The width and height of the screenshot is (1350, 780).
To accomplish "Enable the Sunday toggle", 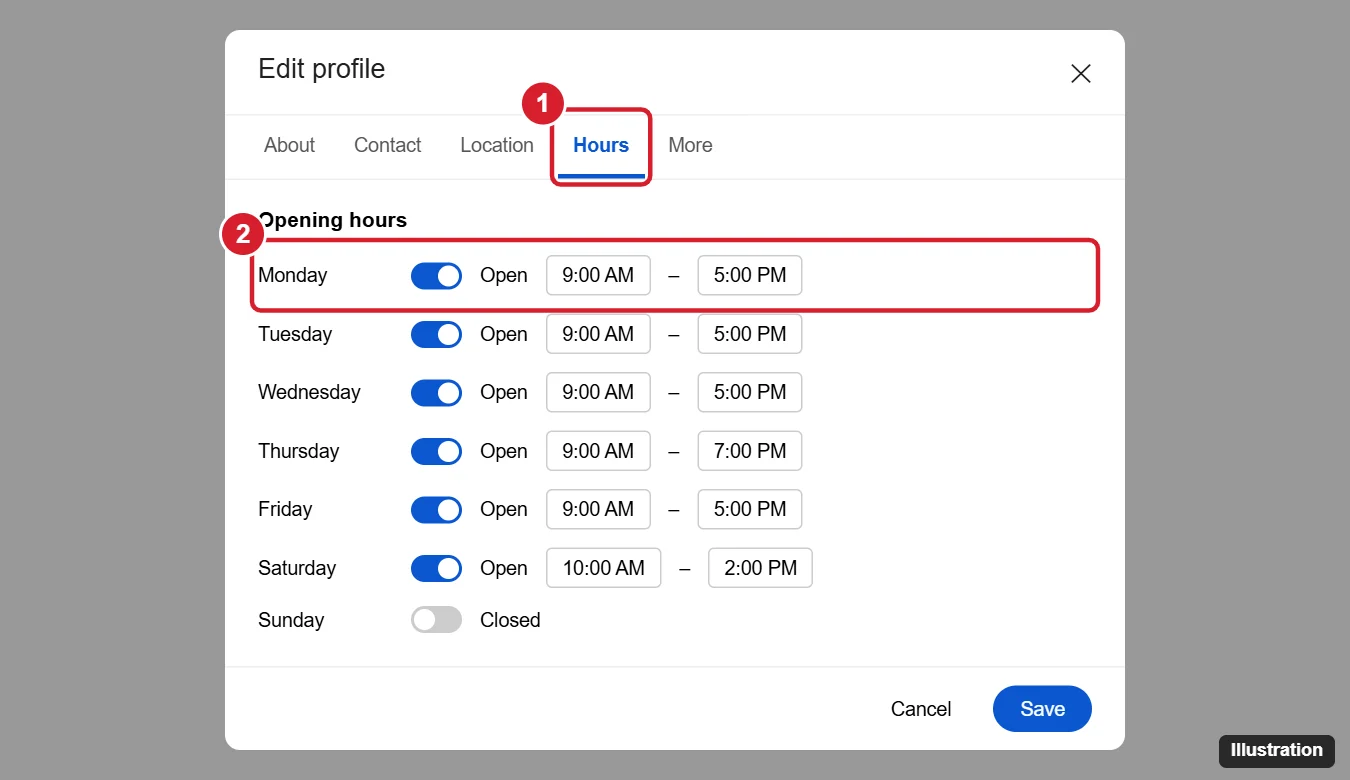I will point(436,620).
